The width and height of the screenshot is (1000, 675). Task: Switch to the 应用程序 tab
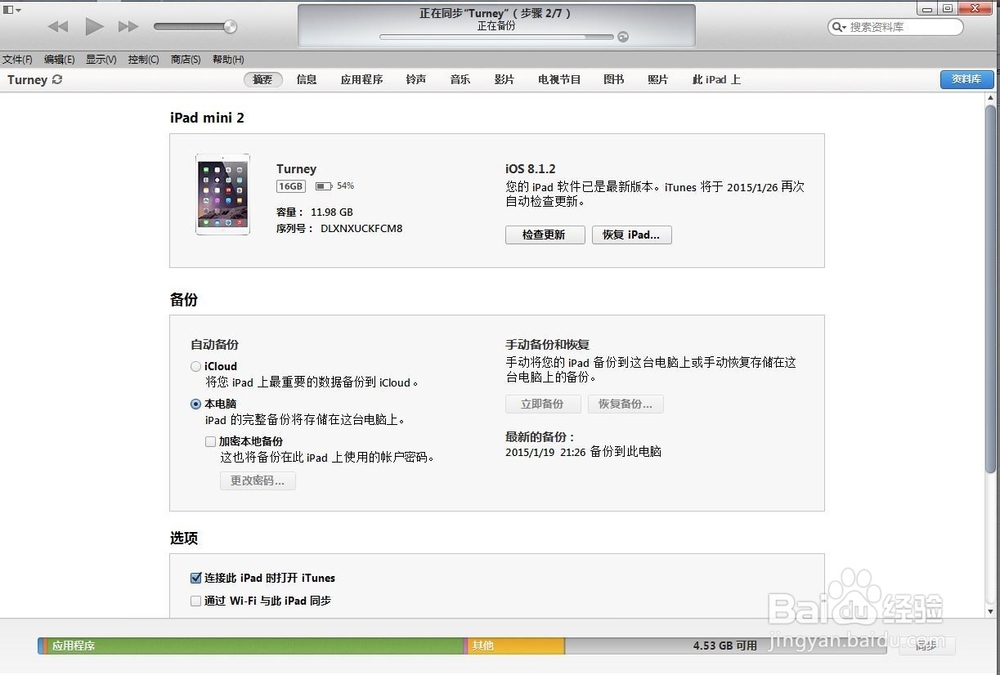361,79
